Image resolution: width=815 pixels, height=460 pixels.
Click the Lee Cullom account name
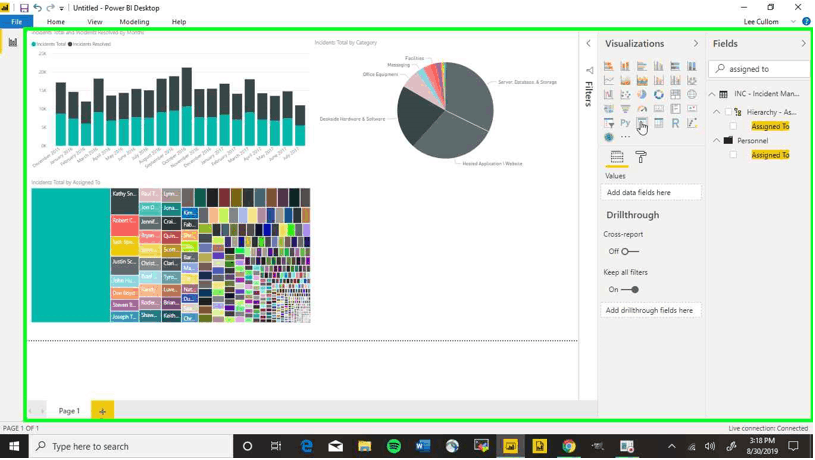760,22
